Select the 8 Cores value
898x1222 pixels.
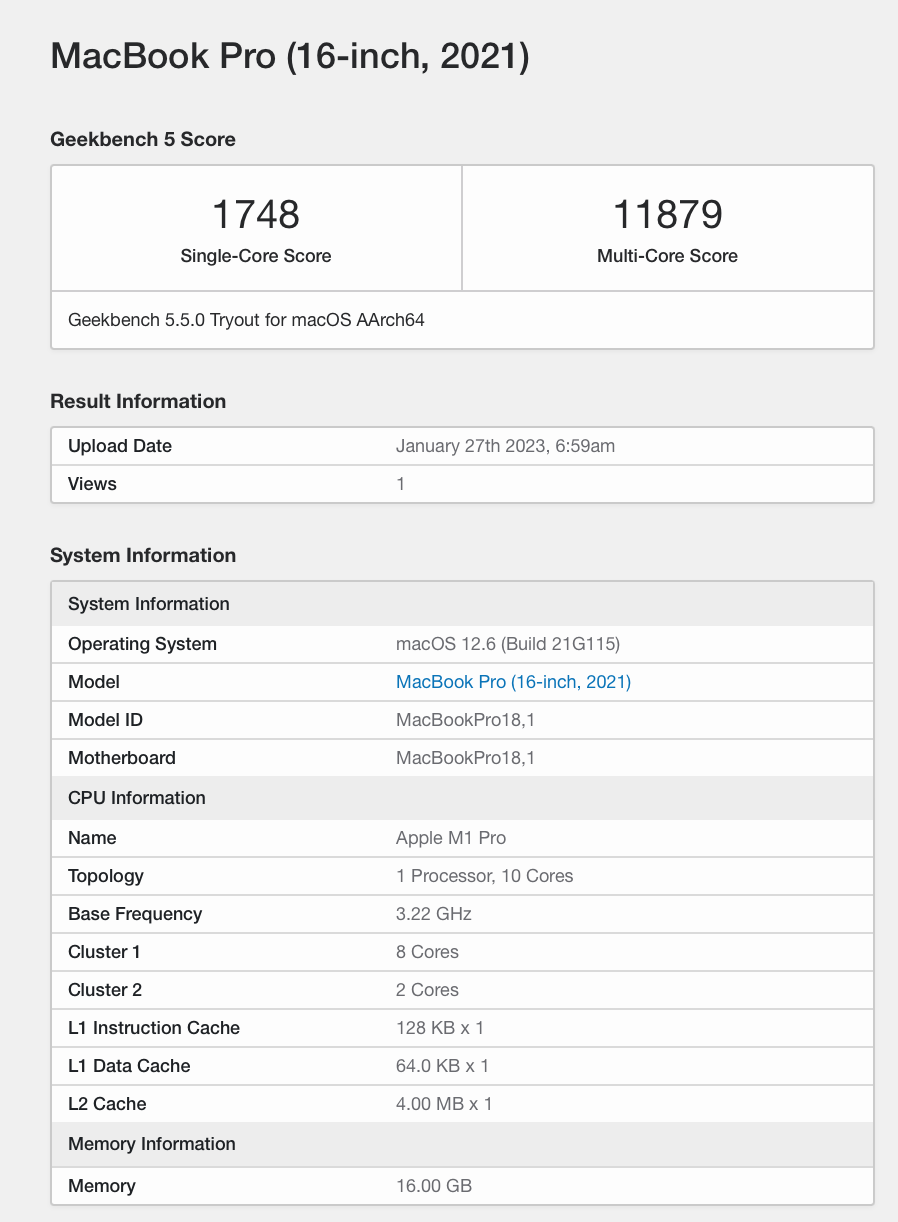428,952
